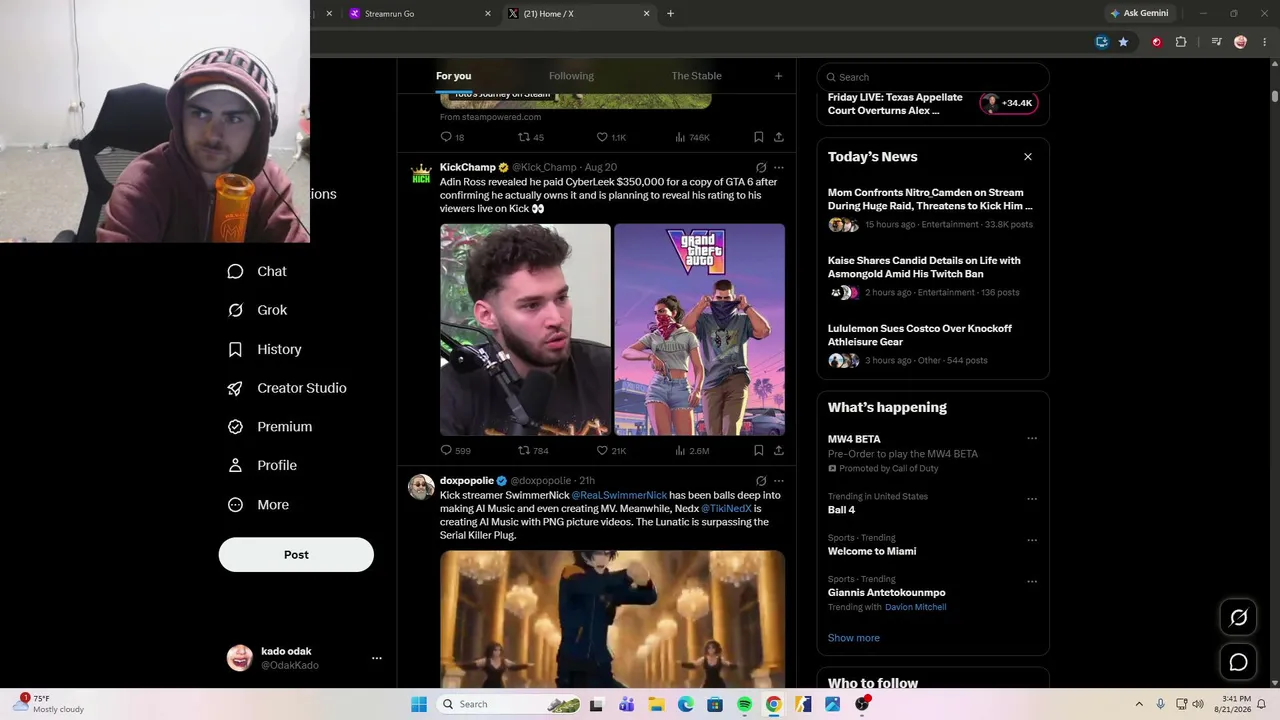View analytics for the 2.6M-view KickChamp post
The height and width of the screenshot is (720, 1280).
[x=680, y=451]
